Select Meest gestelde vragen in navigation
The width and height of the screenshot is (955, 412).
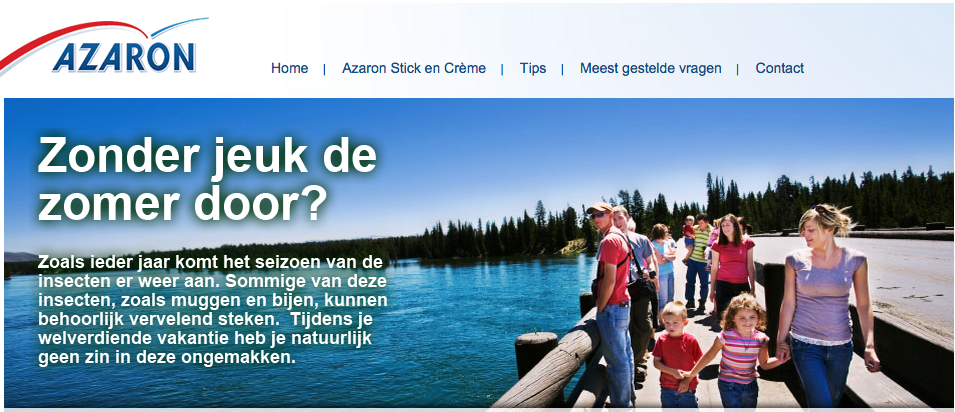point(650,68)
